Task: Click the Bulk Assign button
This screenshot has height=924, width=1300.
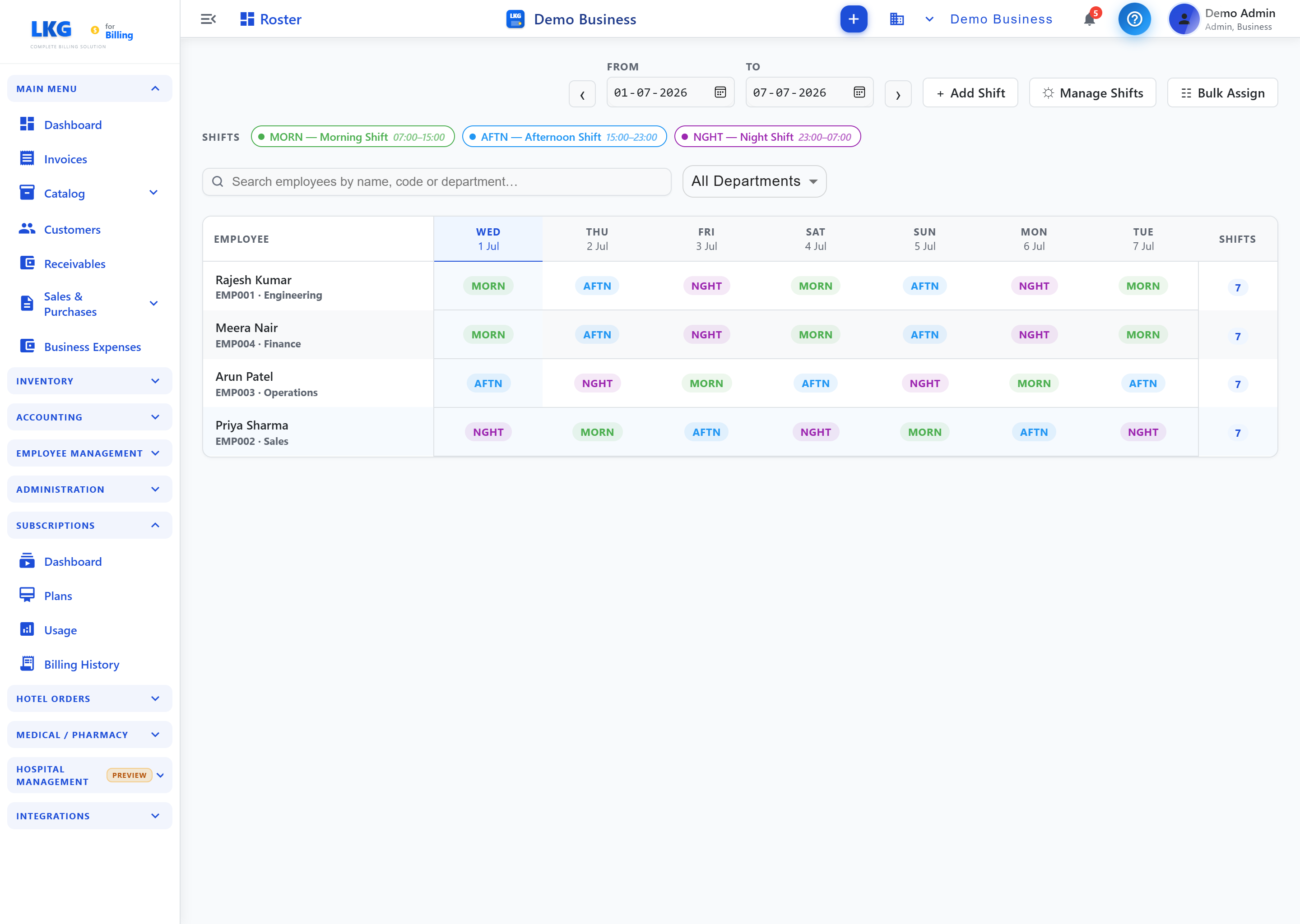Action: [x=1222, y=93]
